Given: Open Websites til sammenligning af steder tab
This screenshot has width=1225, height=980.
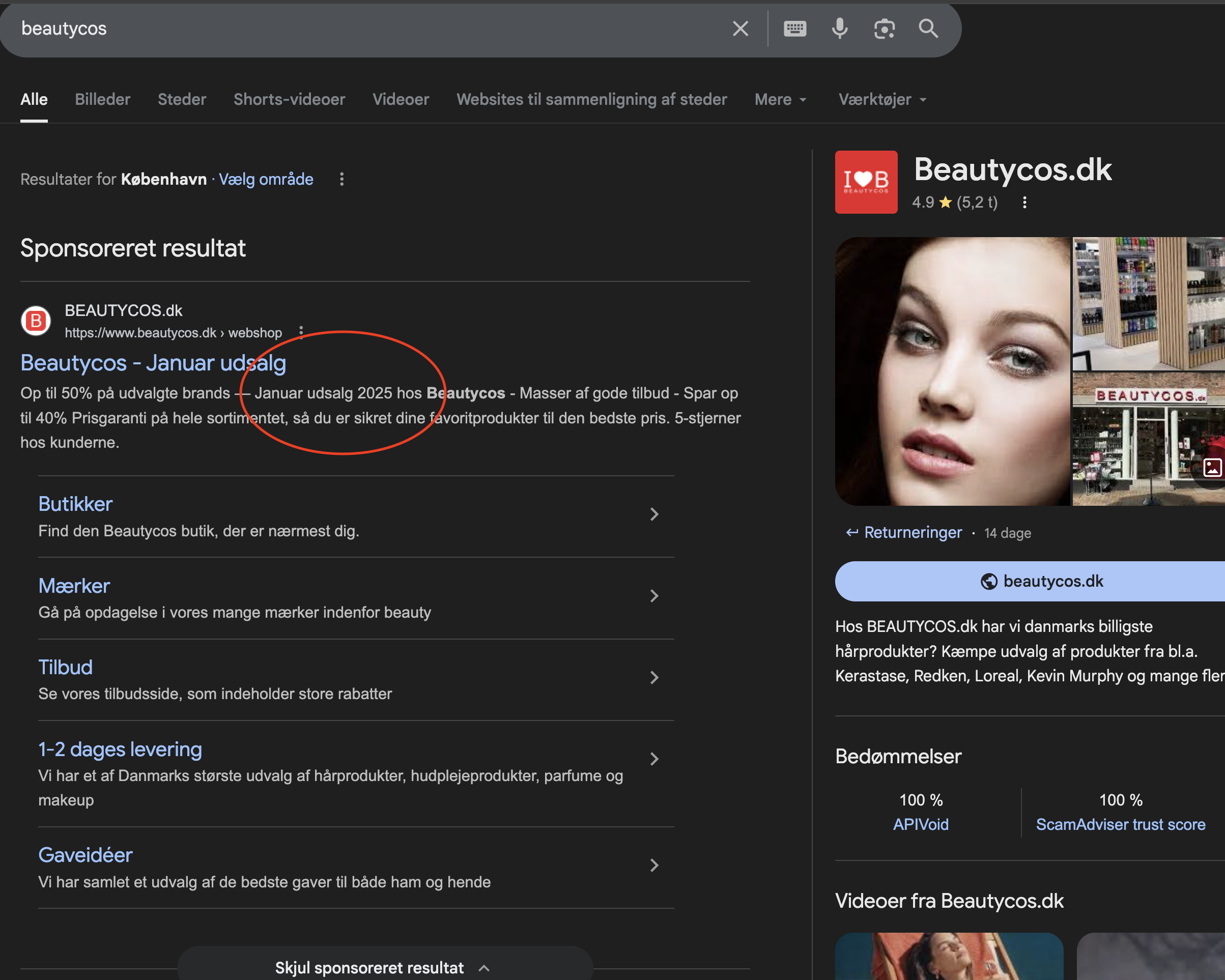Looking at the screenshot, I should click(x=591, y=99).
